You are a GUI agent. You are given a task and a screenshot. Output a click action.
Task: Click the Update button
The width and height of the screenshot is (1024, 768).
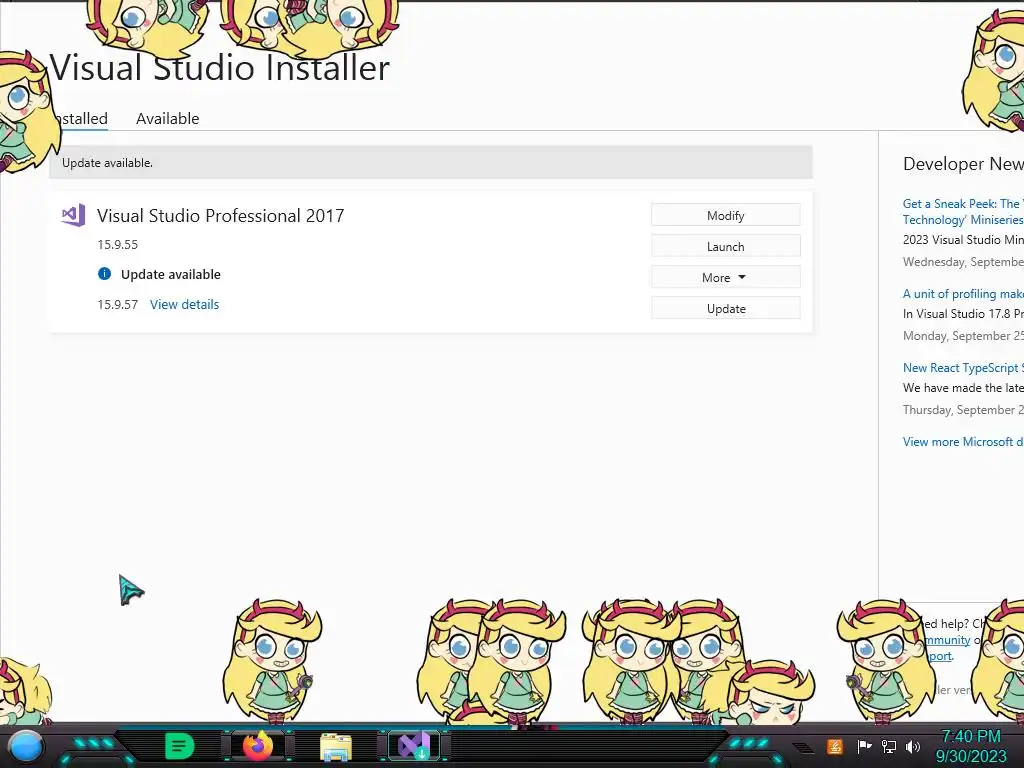pyautogui.click(x=726, y=308)
